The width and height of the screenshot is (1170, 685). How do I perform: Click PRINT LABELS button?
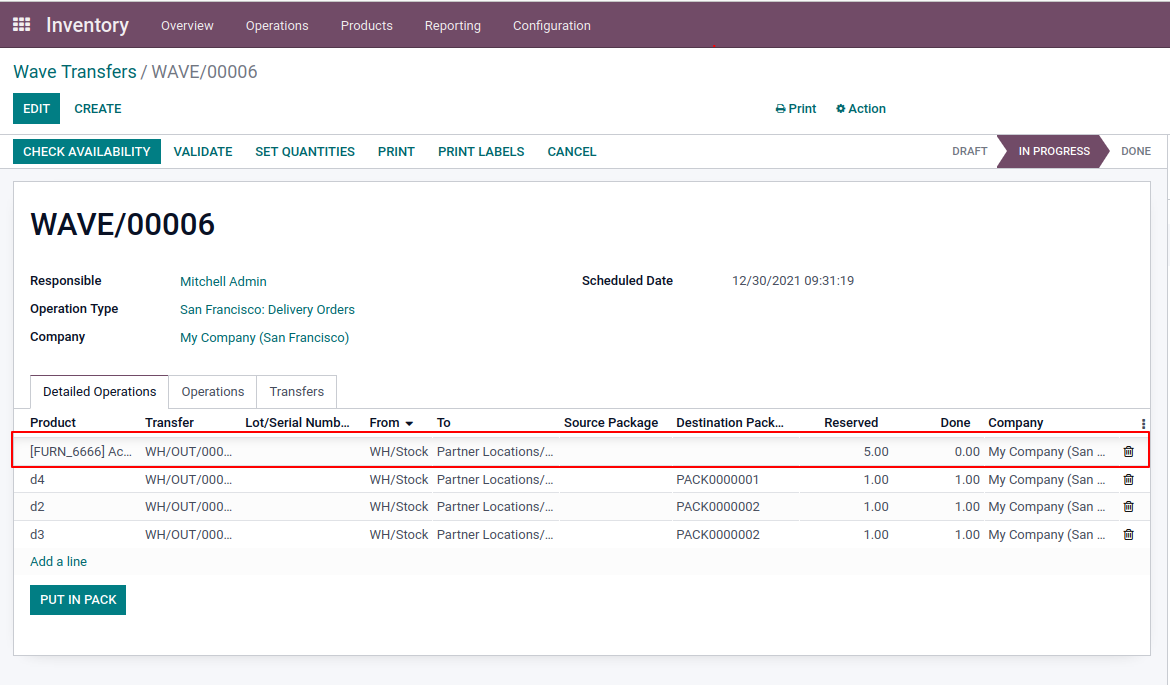point(481,151)
